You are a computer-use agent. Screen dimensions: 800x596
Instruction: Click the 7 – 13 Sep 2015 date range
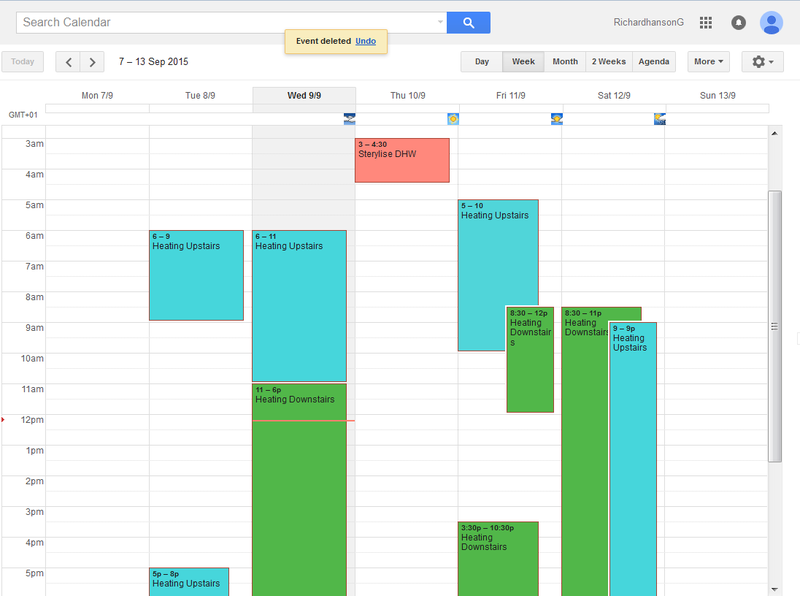[x=154, y=62]
